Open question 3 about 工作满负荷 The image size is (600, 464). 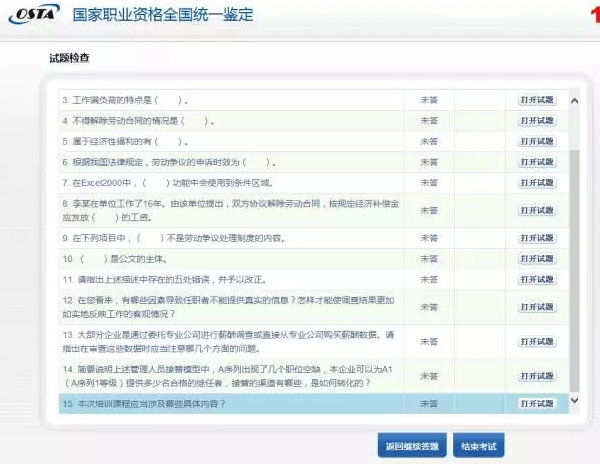(536, 100)
